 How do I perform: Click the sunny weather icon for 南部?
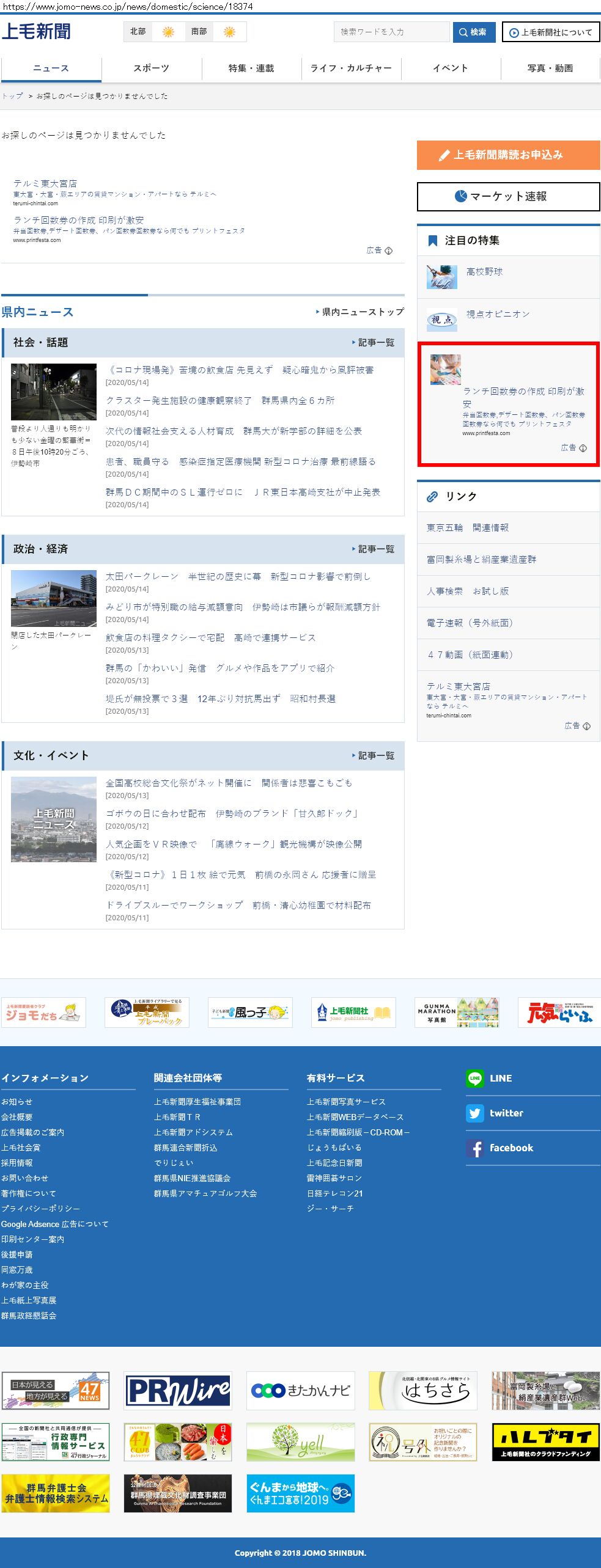click(x=229, y=32)
